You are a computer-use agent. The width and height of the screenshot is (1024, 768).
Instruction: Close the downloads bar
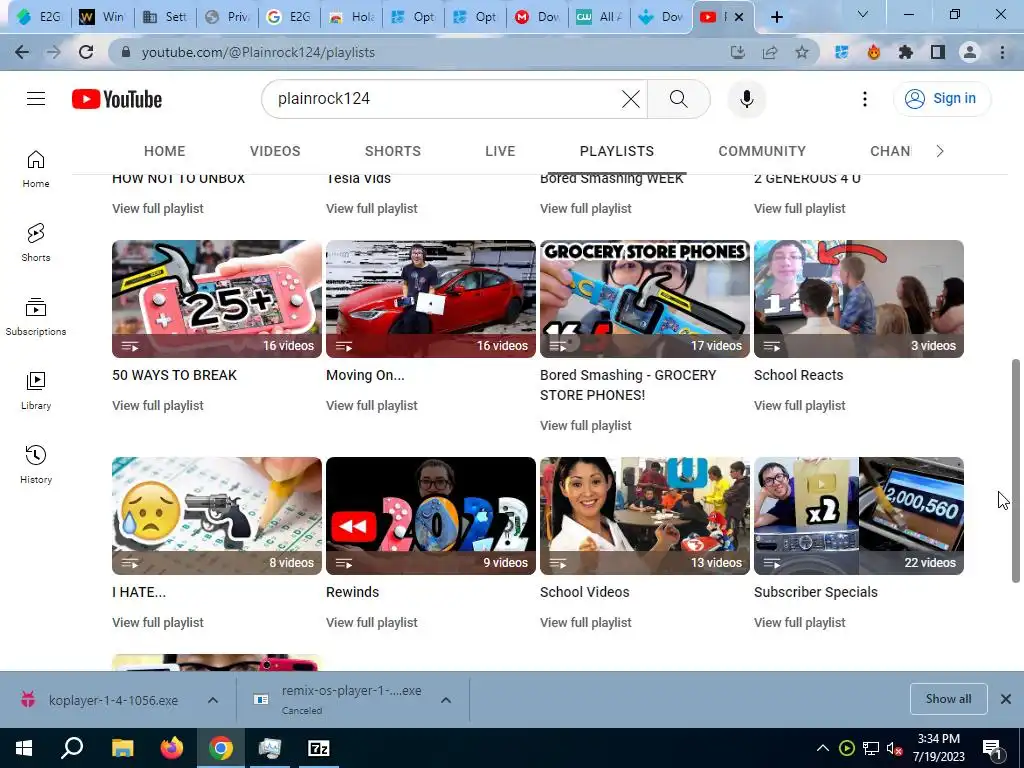[1006, 699]
